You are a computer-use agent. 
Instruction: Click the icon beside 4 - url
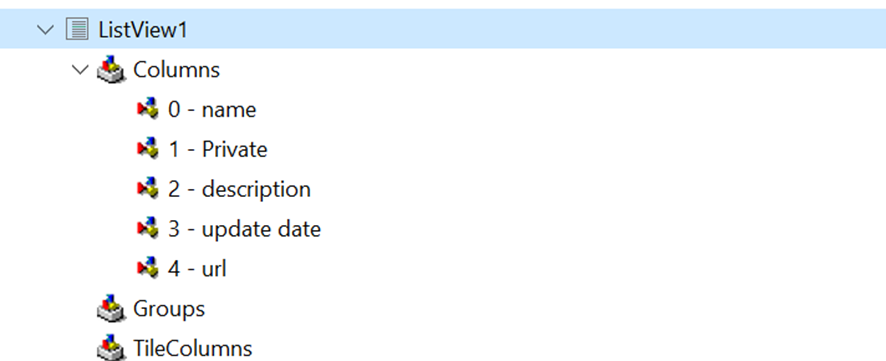tap(148, 267)
